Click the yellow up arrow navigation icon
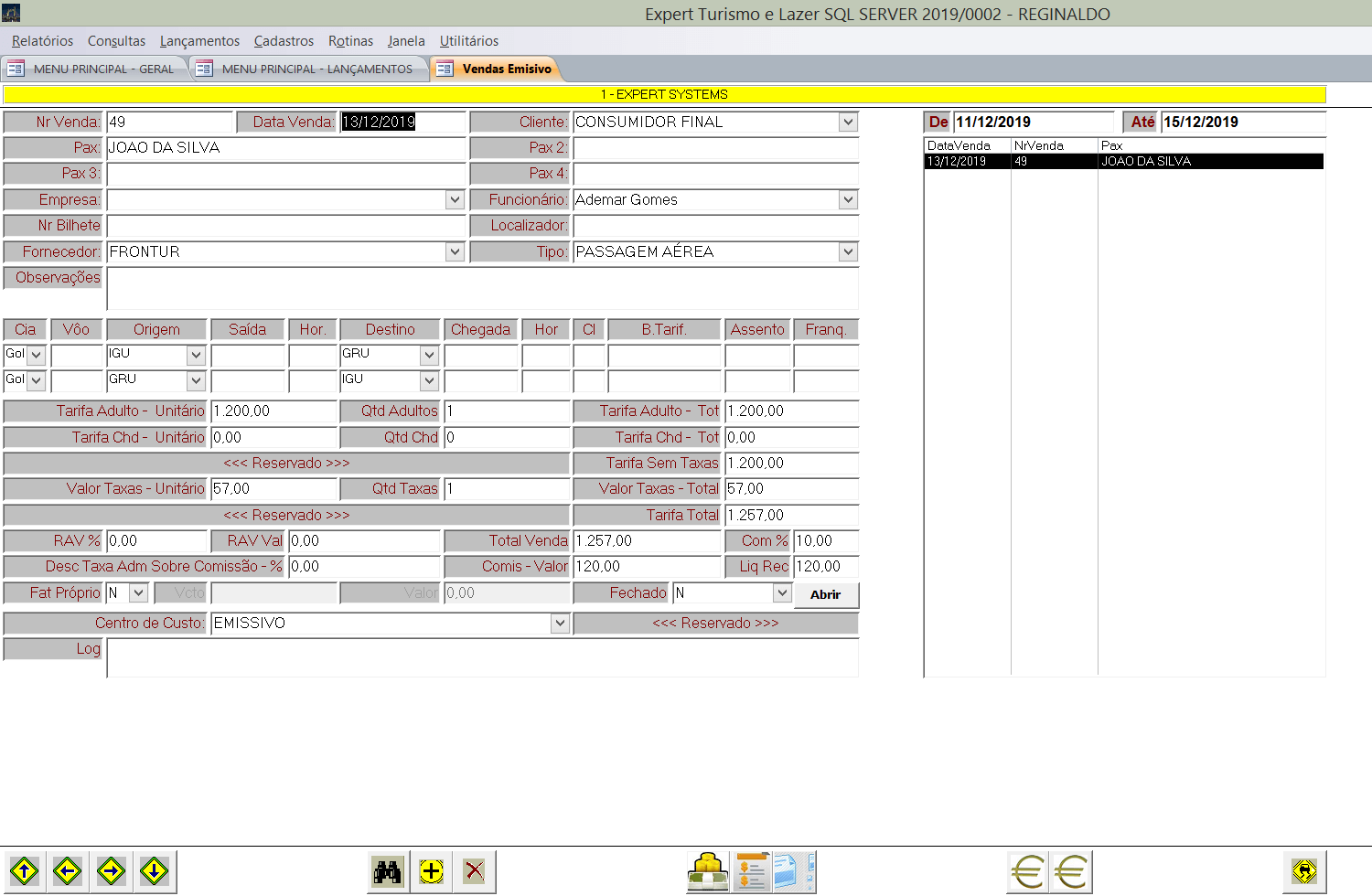Screen dimensions: 1372x896 tap(25, 871)
